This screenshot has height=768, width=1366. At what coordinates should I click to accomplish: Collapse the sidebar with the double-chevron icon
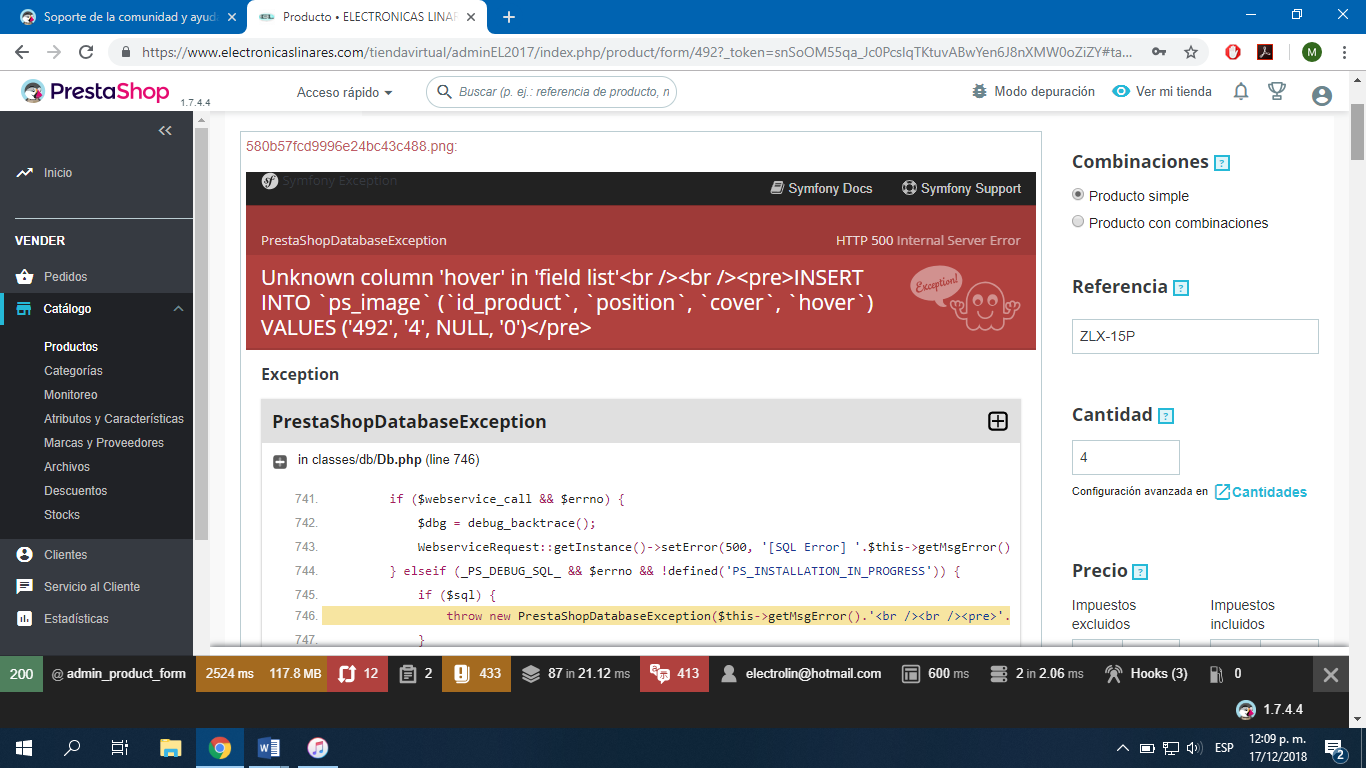[165, 130]
